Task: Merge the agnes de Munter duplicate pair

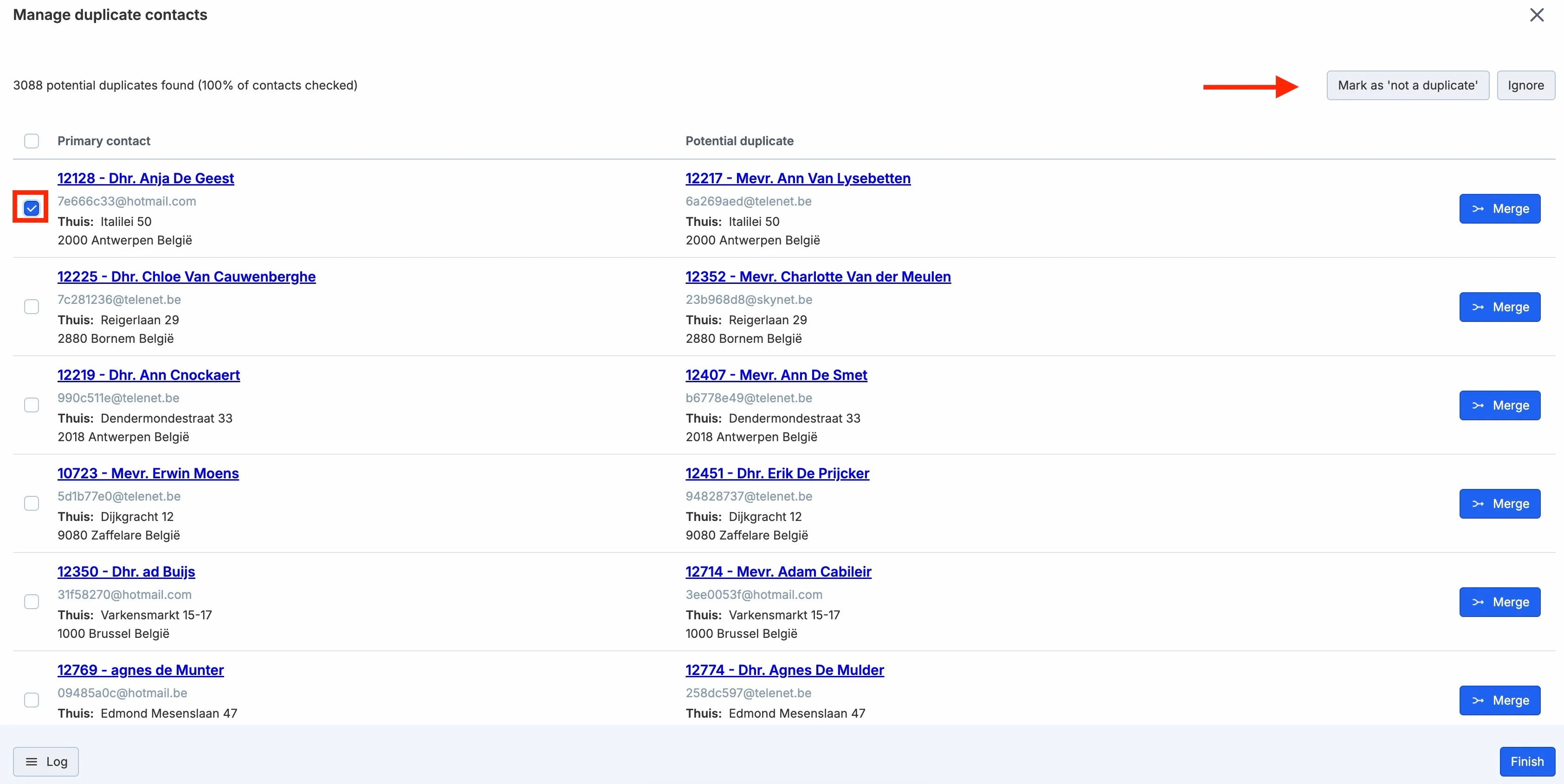Action: (x=1499, y=700)
